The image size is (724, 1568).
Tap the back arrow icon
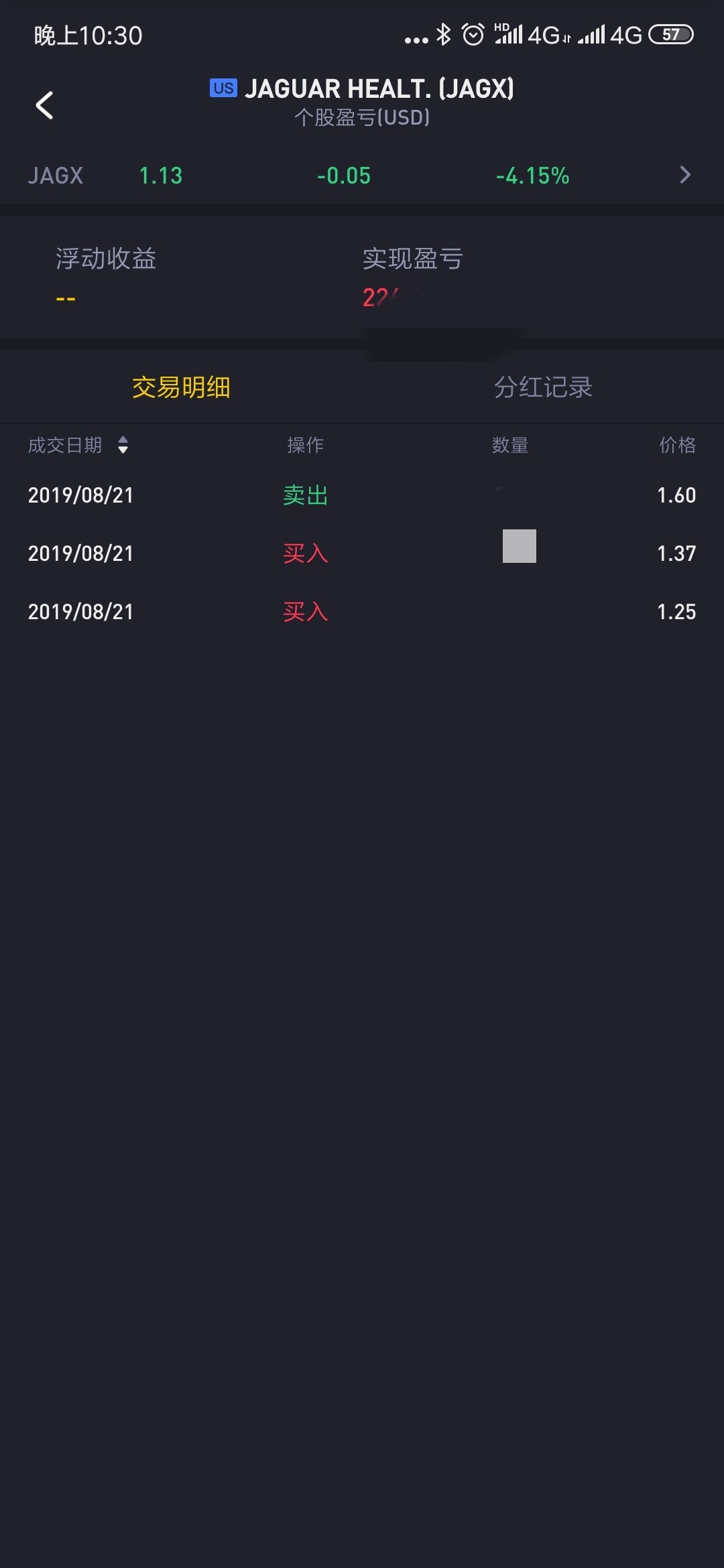(44, 105)
